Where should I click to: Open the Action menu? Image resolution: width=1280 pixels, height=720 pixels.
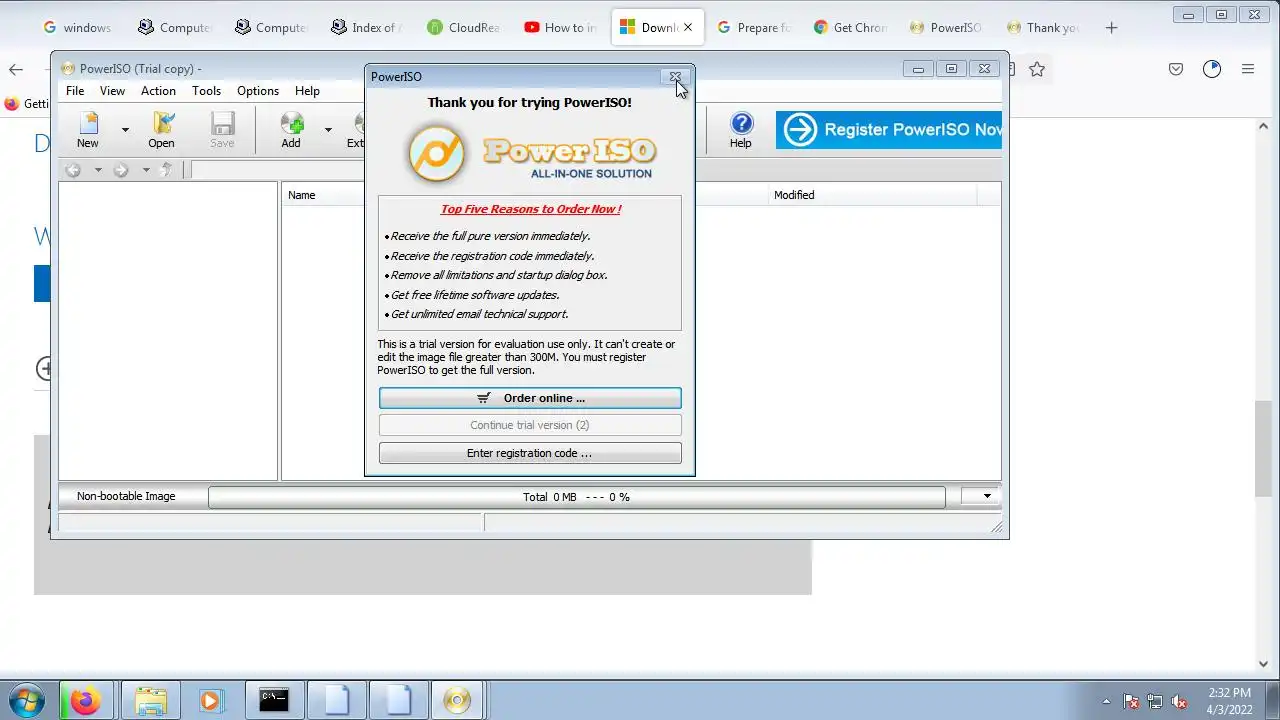point(158,91)
